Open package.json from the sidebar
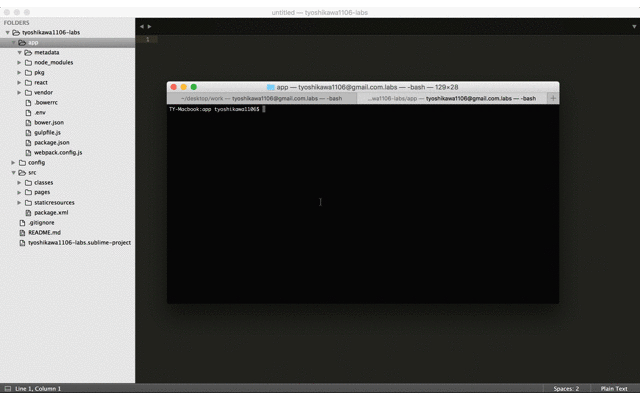Viewport: 640px width, 400px height. click(52, 142)
